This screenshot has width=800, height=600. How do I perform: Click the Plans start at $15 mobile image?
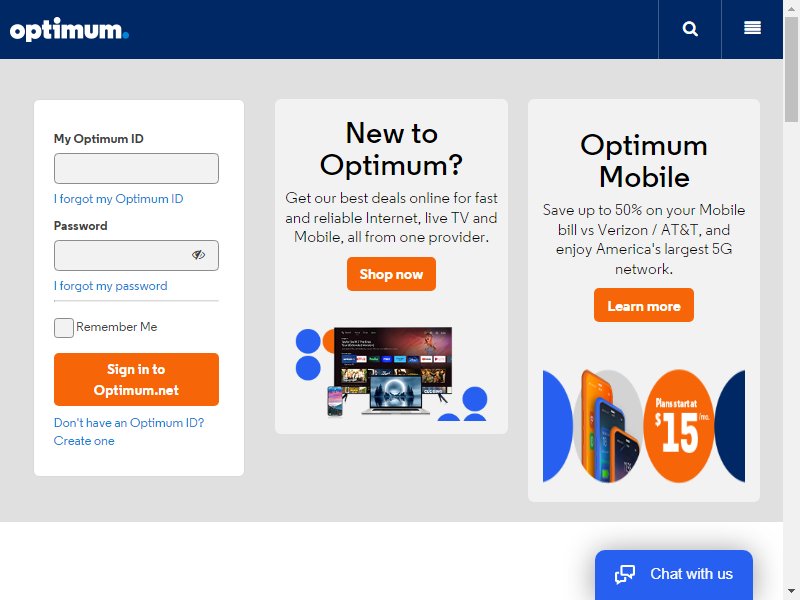643,426
